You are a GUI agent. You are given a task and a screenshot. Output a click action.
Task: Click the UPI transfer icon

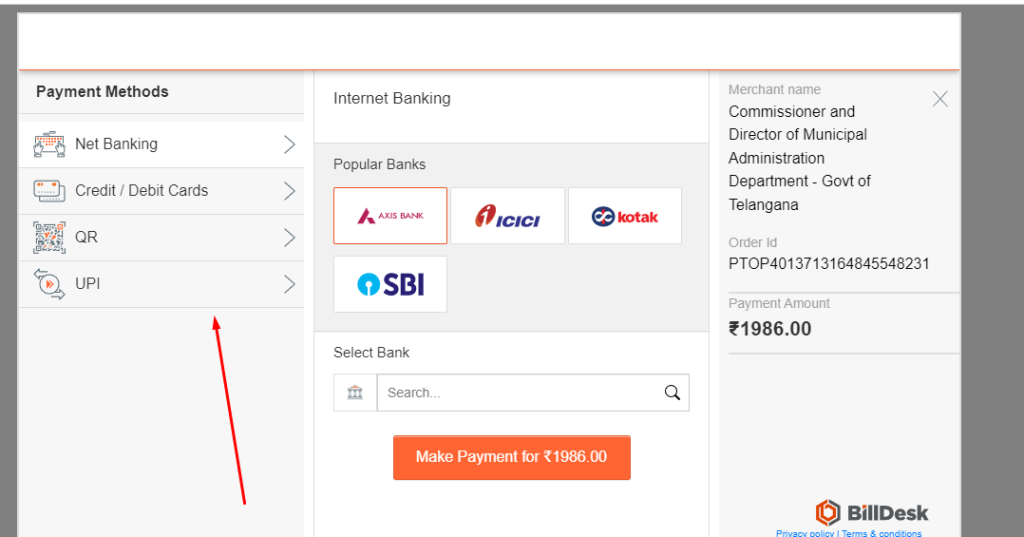pos(49,284)
